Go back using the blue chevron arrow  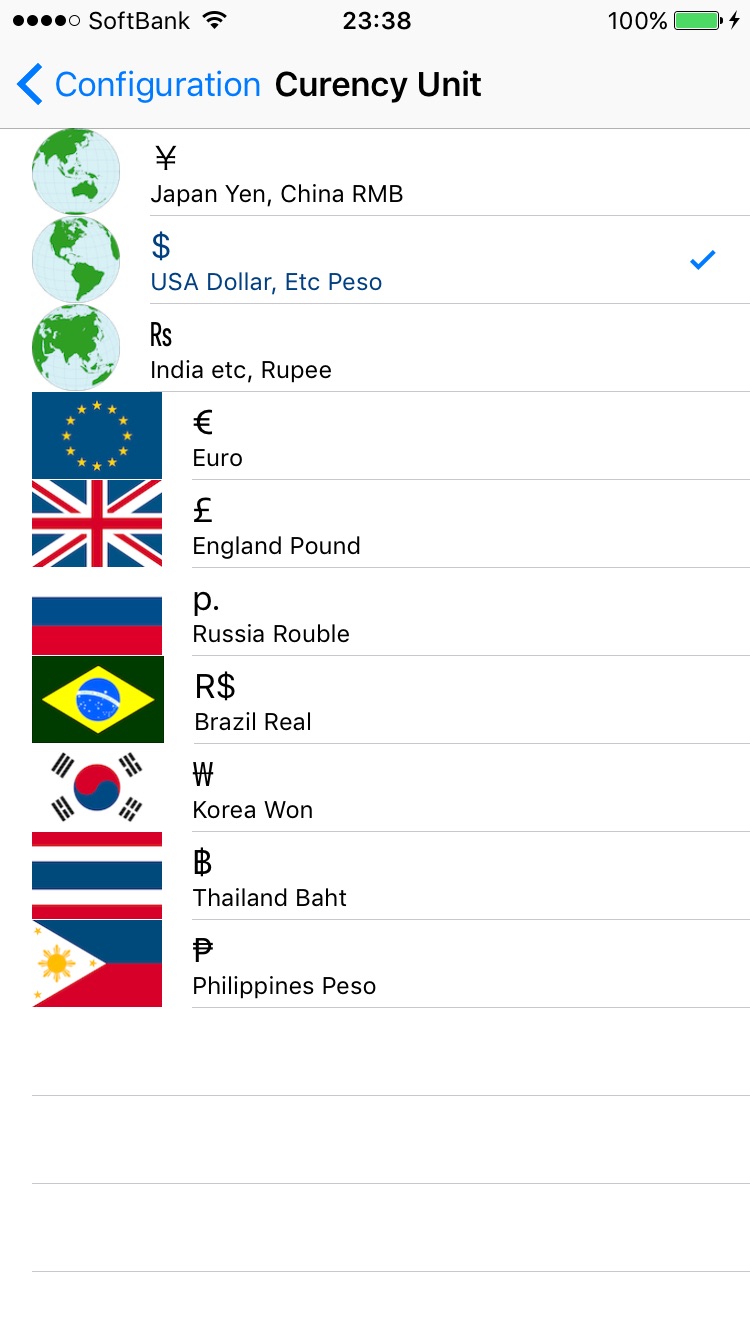coord(30,85)
